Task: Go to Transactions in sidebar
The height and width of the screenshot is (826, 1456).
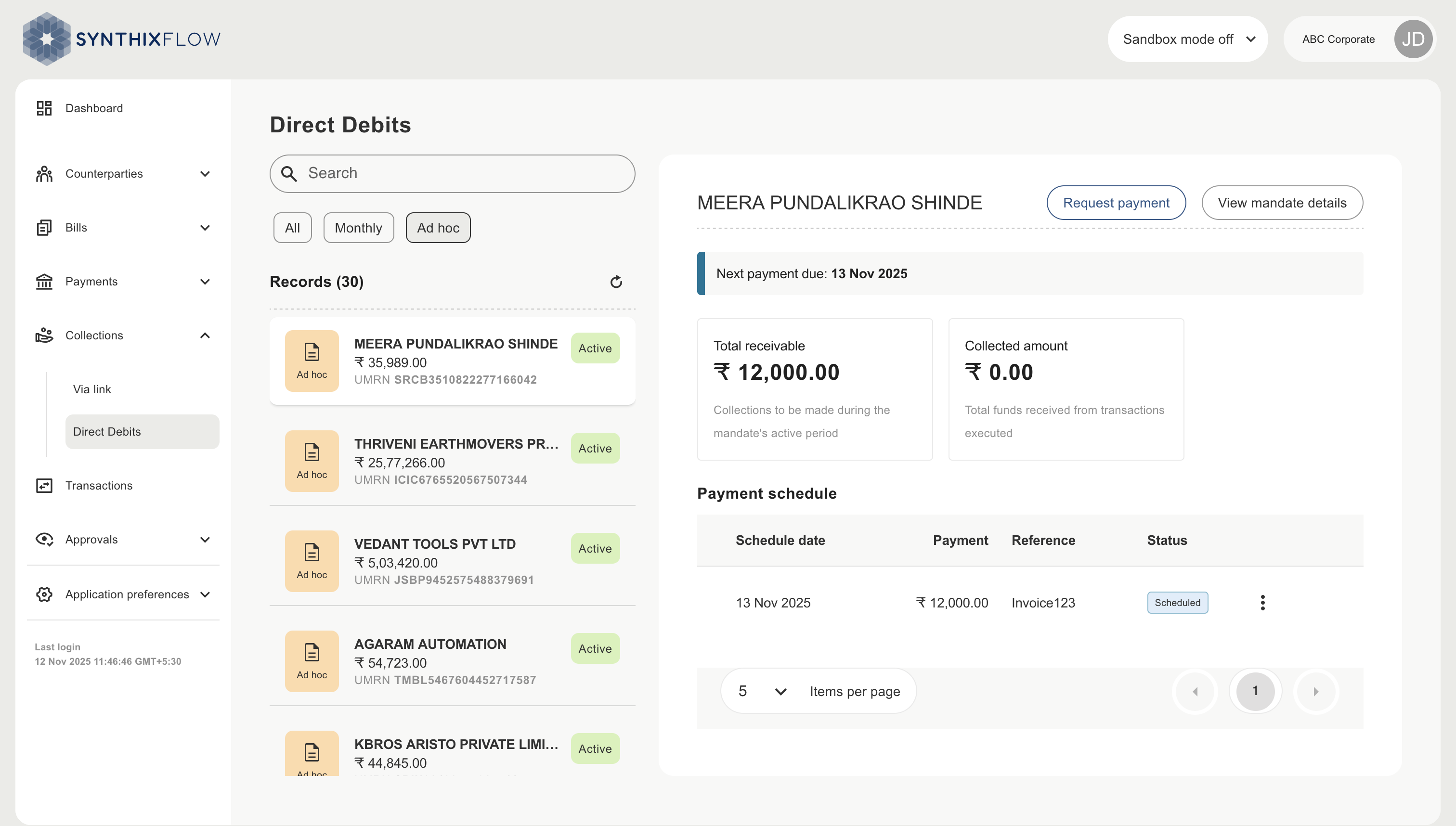Action: tap(99, 486)
